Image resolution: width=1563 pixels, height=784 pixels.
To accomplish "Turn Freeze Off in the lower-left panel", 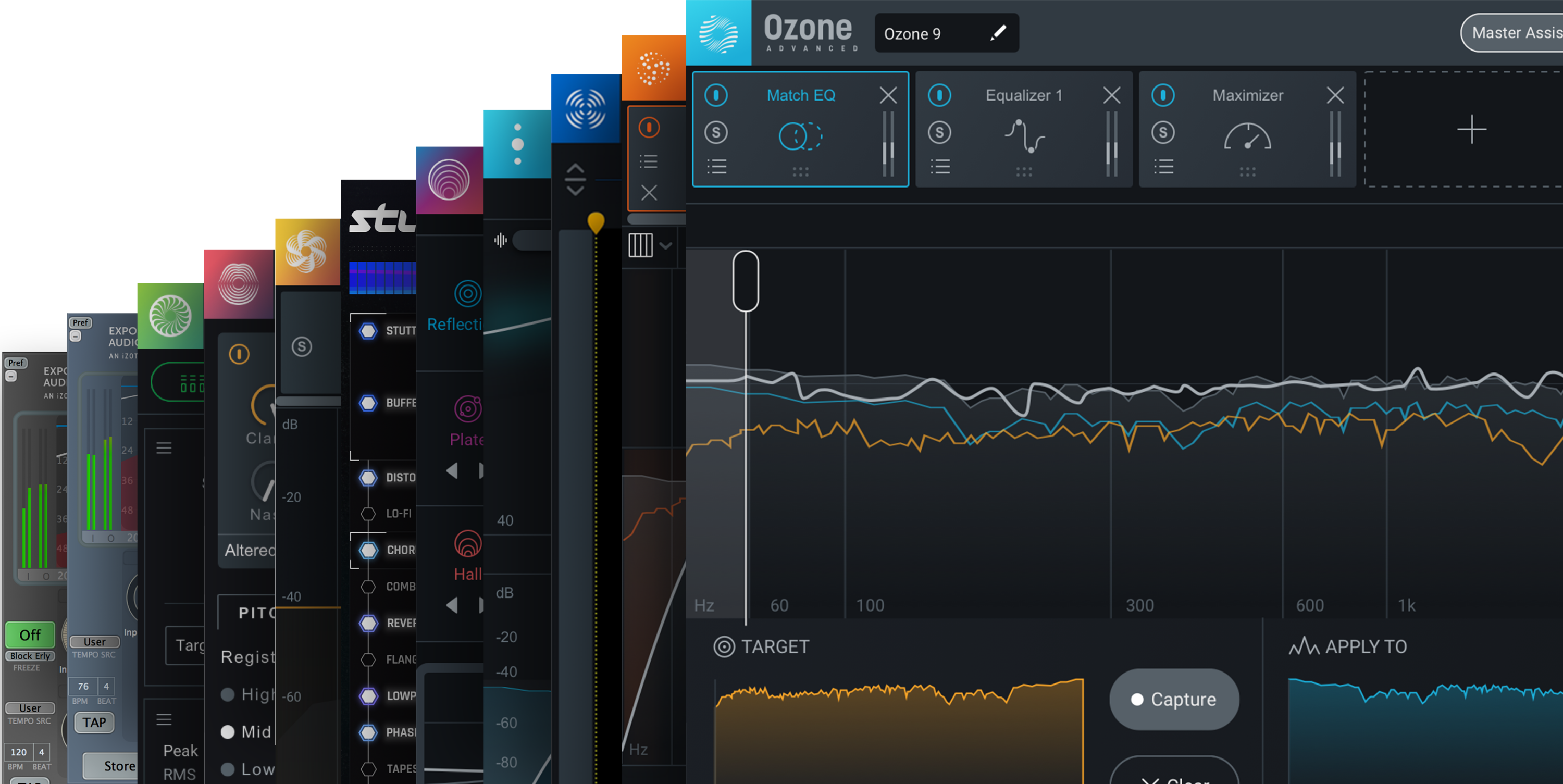I will pos(30,636).
